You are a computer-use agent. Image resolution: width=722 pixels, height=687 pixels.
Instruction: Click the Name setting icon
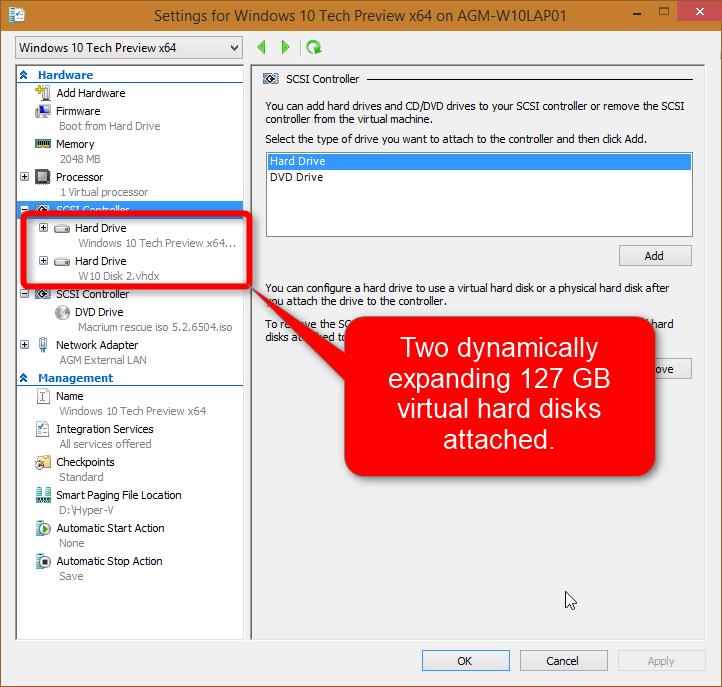(x=43, y=396)
